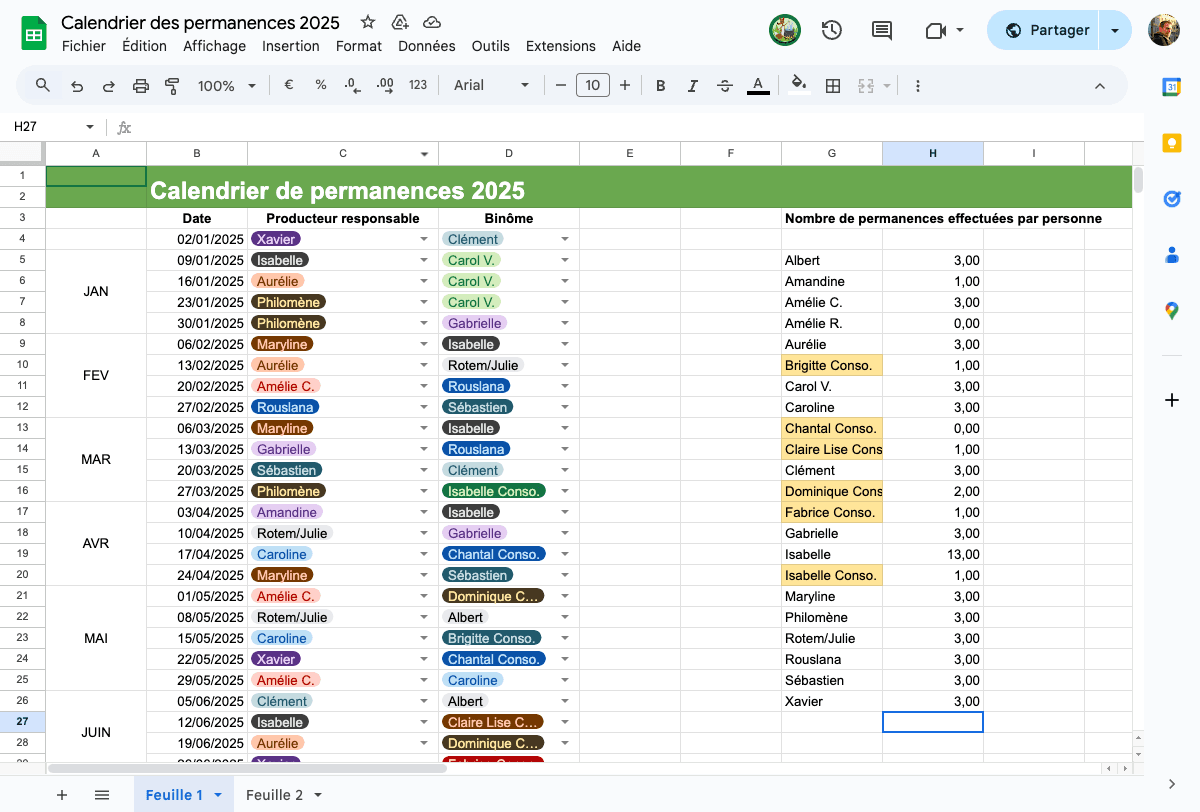
Task: Open Google Calendar in side panel
Action: tap(1172, 87)
